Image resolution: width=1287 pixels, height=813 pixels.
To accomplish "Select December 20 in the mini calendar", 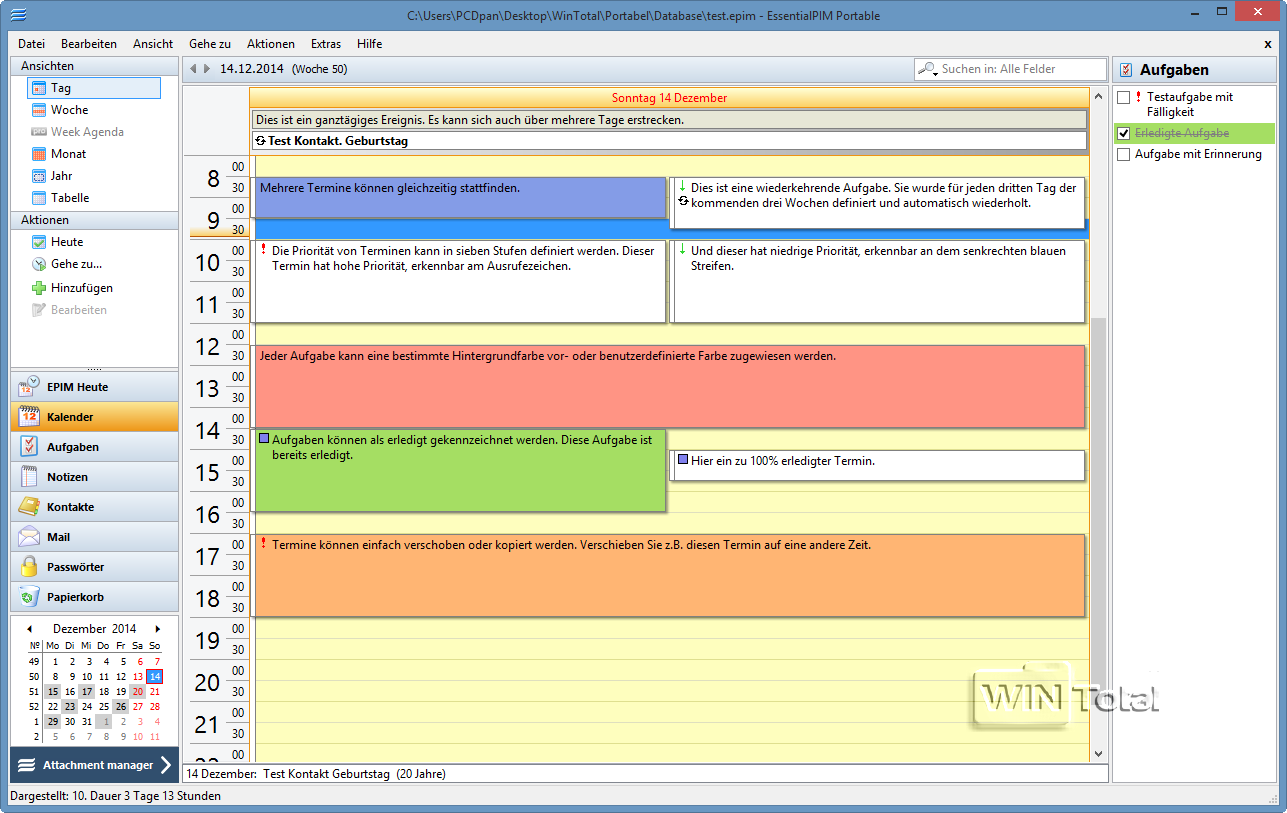I will (138, 691).
